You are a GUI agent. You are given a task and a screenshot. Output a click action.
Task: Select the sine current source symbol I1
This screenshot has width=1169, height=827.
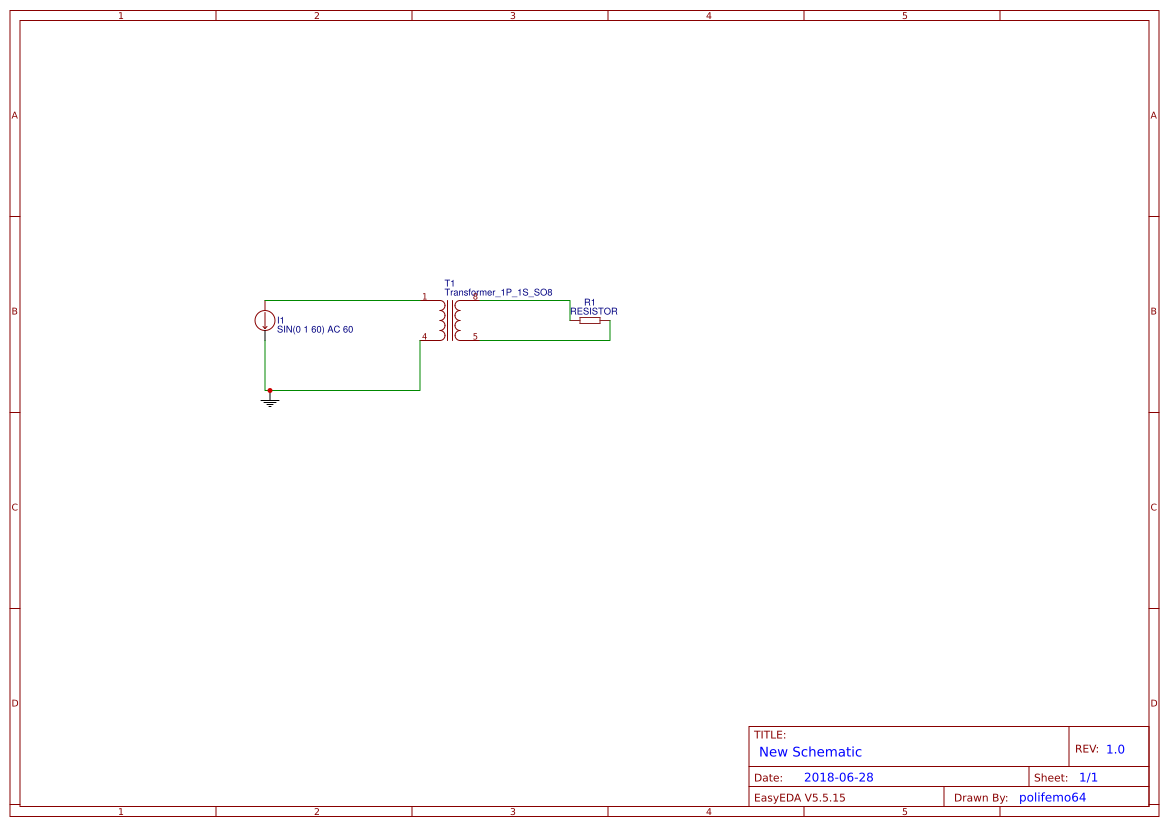point(266,320)
